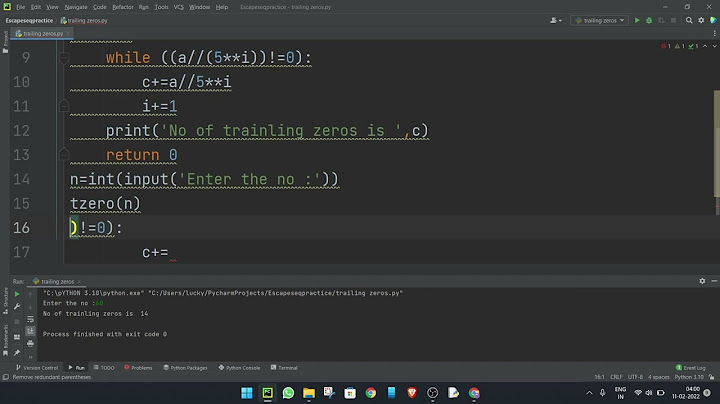Open the File menu
The width and height of the screenshot is (720, 404).
(x=21, y=7)
